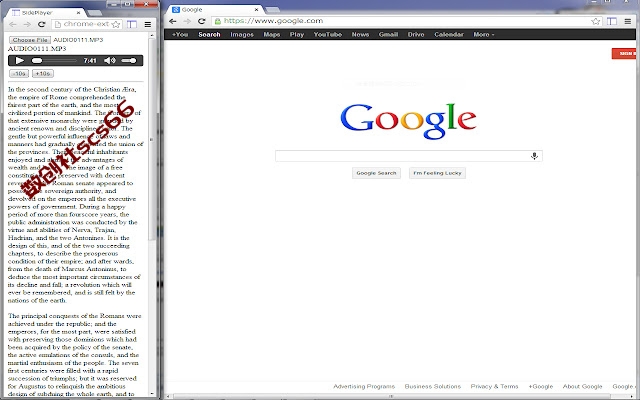
Task: Close the Google tab
Action: [257, 9]
